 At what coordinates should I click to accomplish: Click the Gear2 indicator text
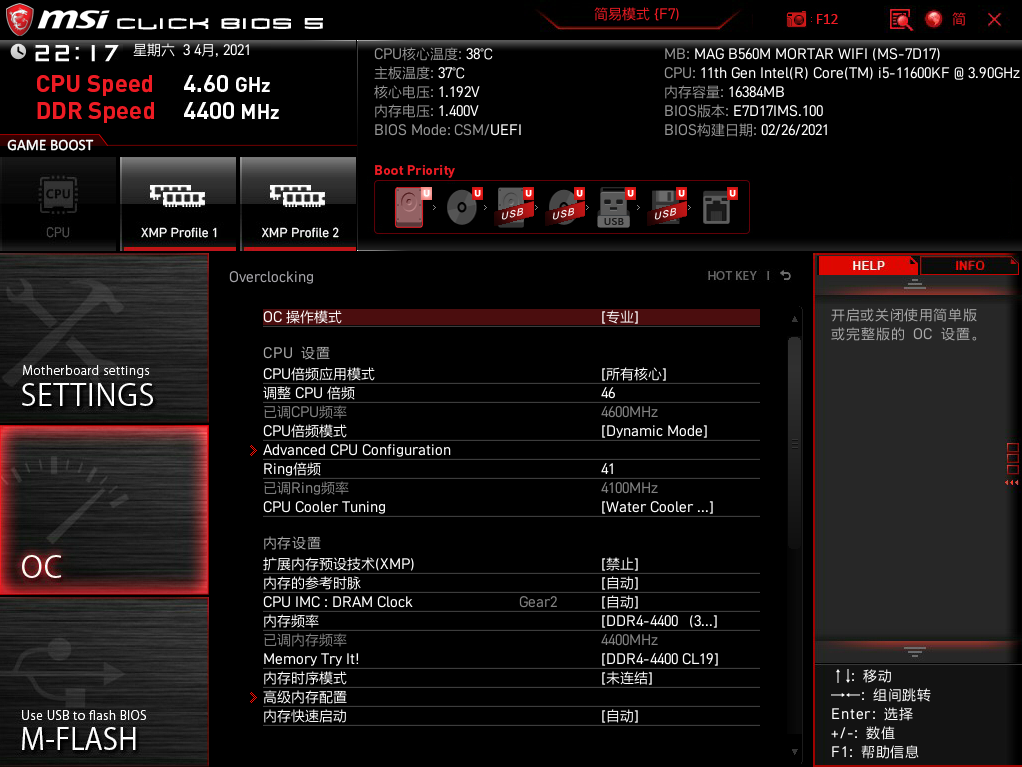tap(538, 602)
